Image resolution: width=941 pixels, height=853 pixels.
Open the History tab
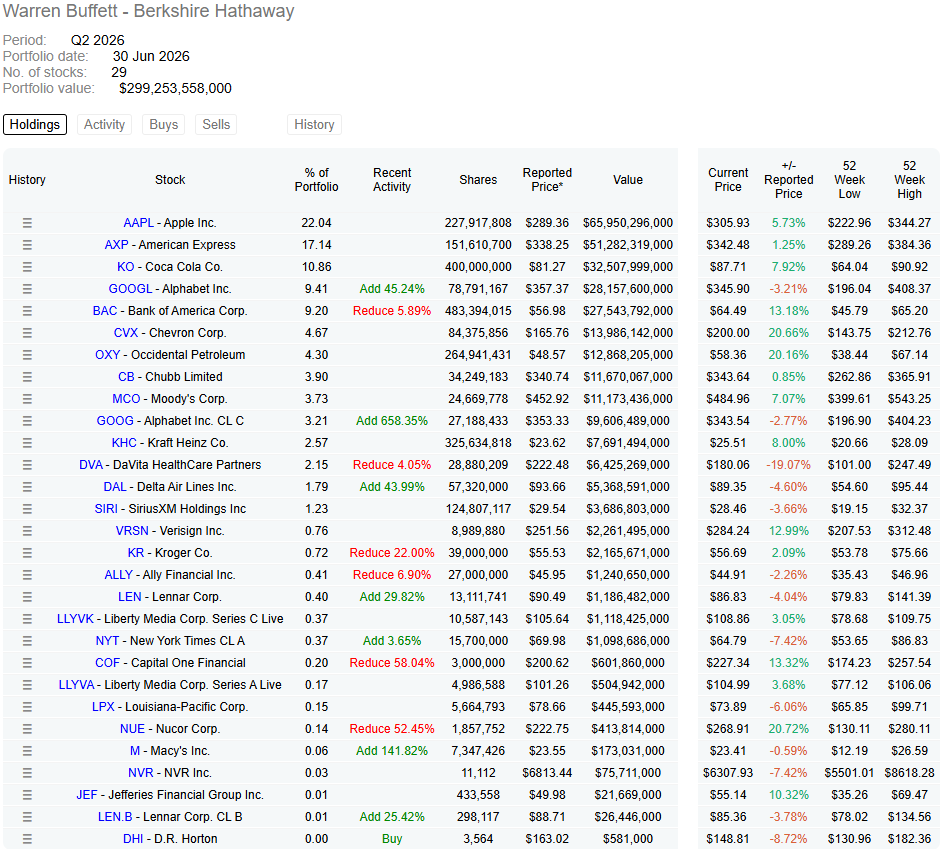[x=314, y=124]
